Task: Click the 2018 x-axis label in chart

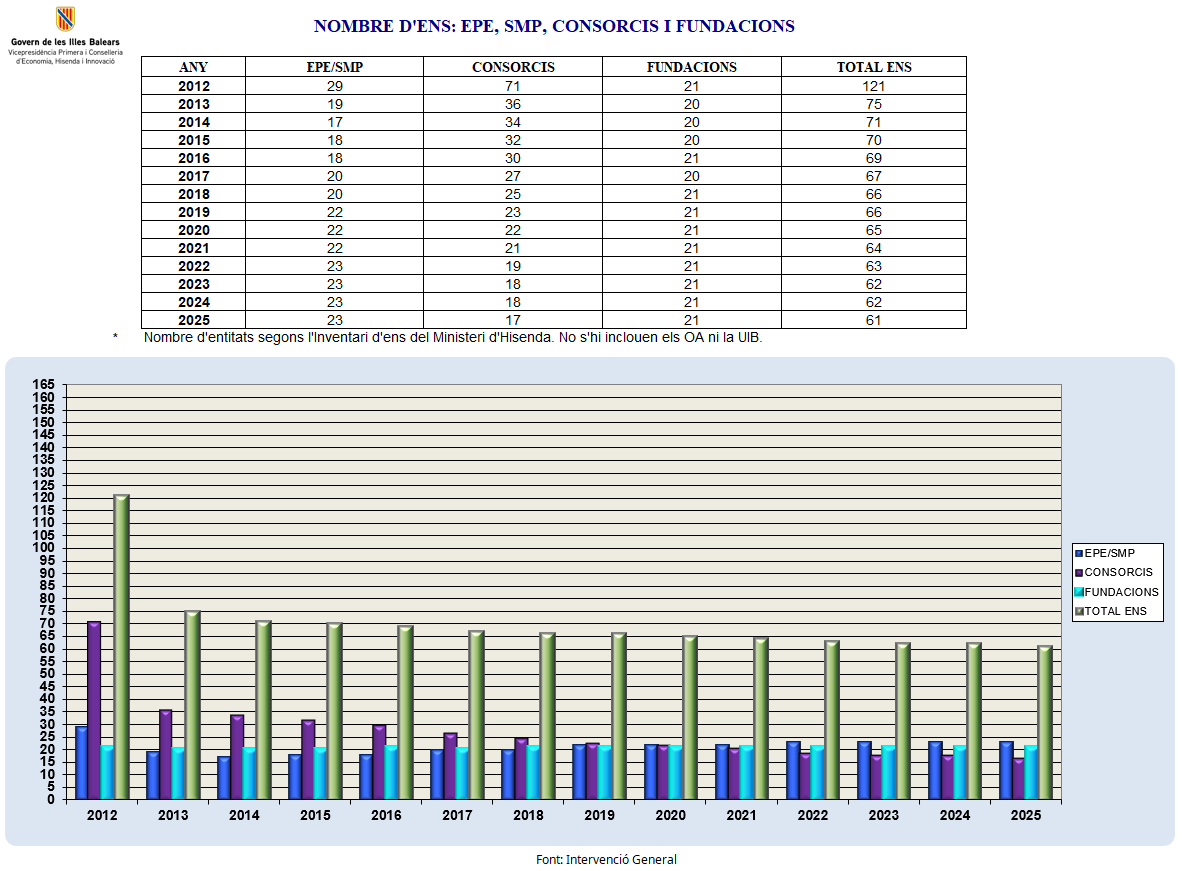Action: pyautogui.click(x=528, y=815)
